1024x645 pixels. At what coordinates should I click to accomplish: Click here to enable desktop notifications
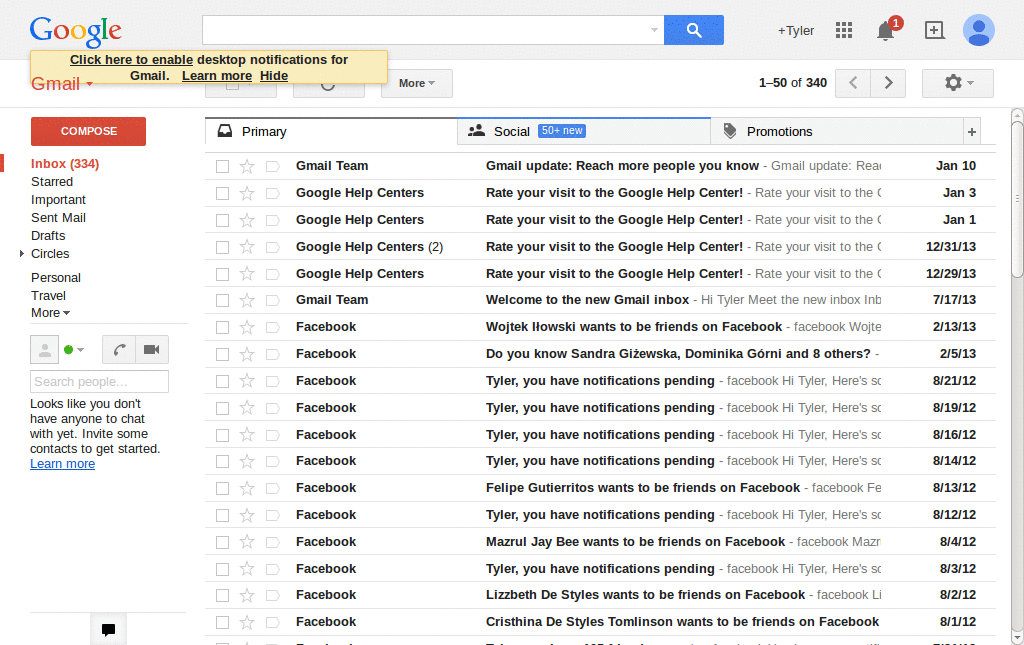[x=131, y=59]
